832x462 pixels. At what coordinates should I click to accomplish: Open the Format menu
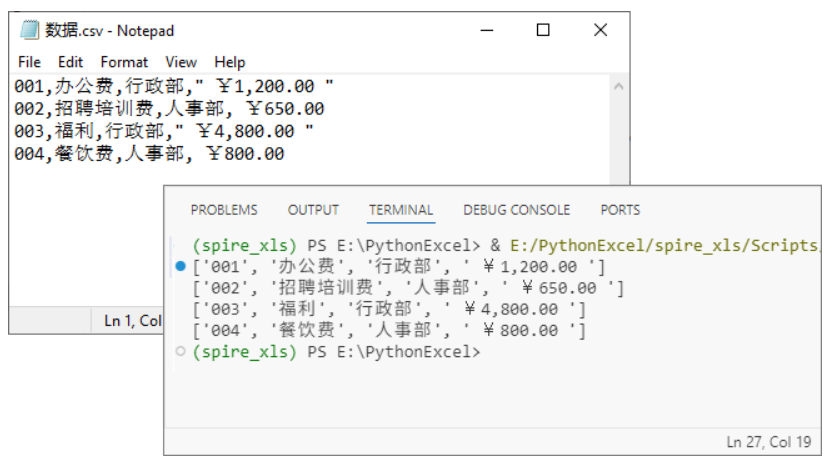click(x=124, y=62)
